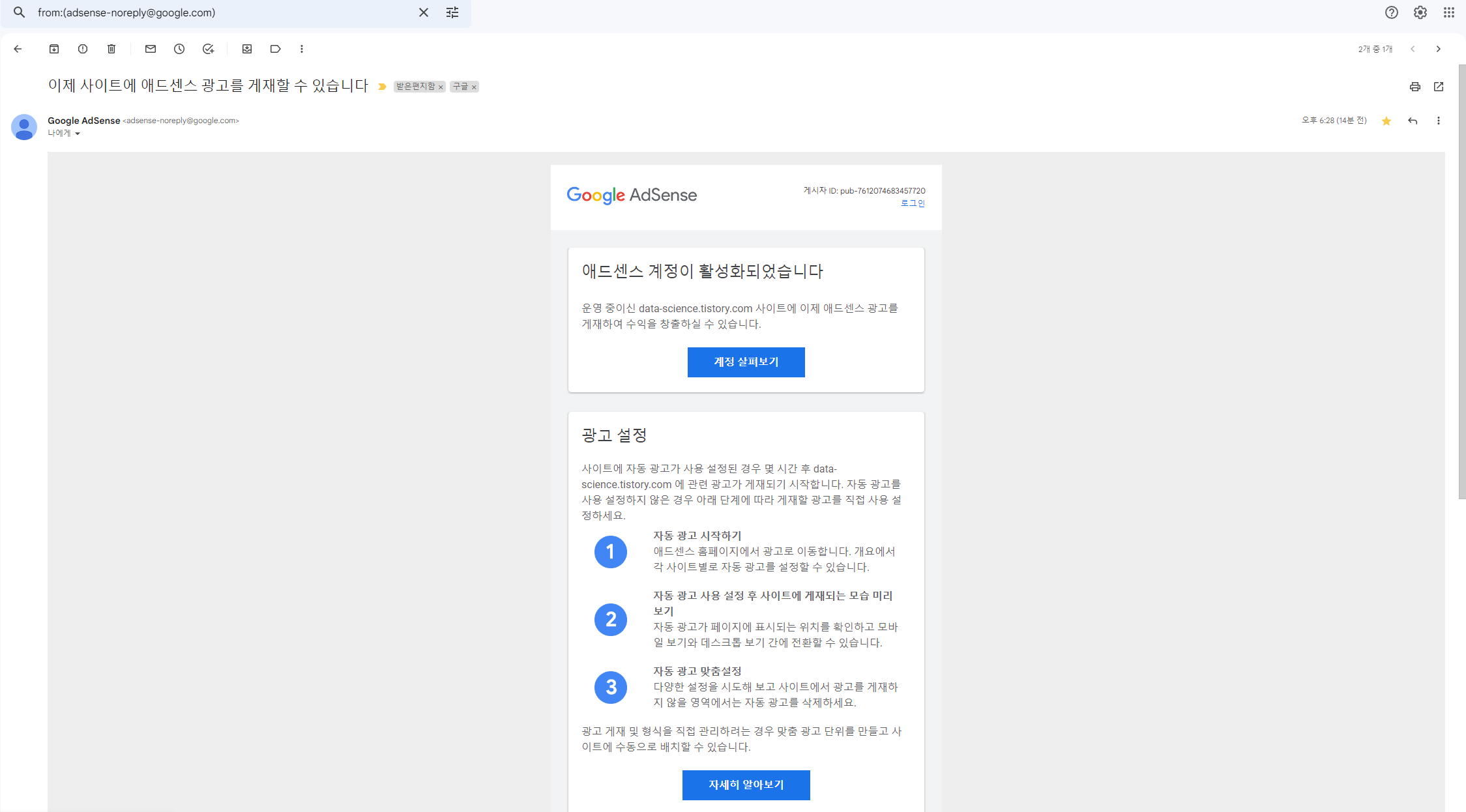Toggle the importance marker next to the subject

click(383, 87)
